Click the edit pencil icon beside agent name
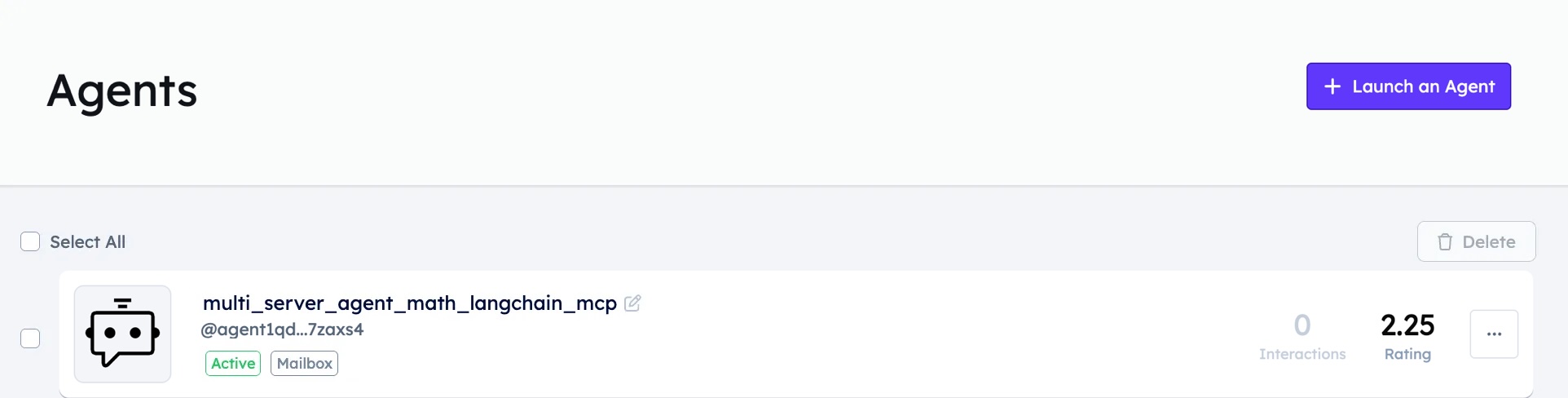 [x=632, y=303]
